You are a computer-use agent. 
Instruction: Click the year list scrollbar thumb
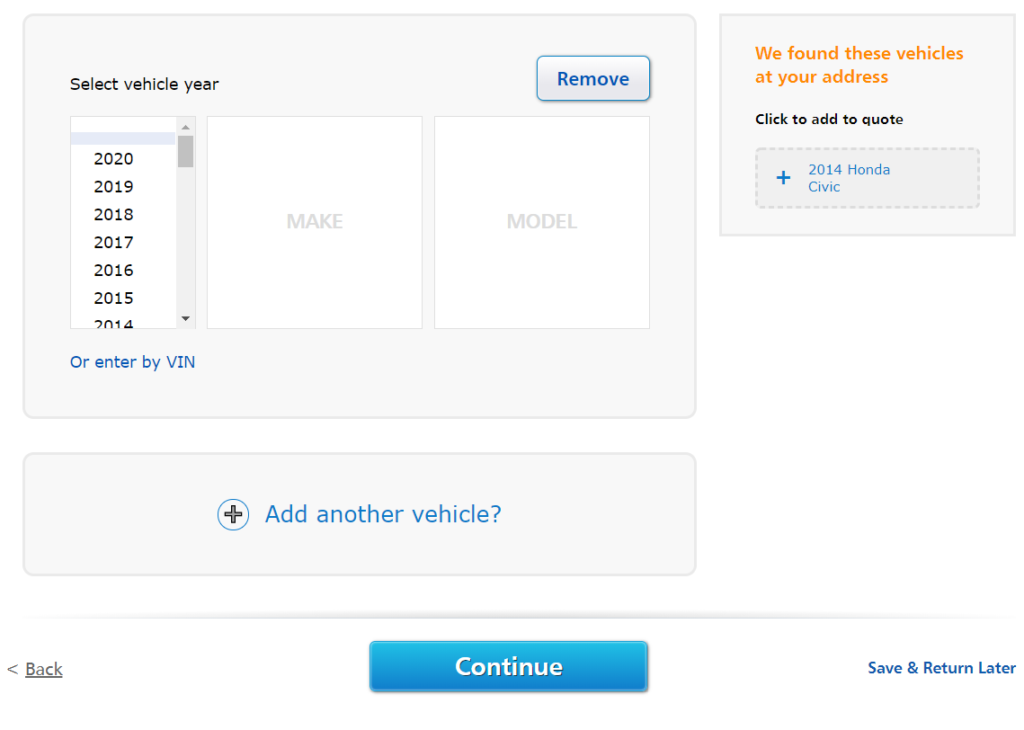[x=185, y=151]
